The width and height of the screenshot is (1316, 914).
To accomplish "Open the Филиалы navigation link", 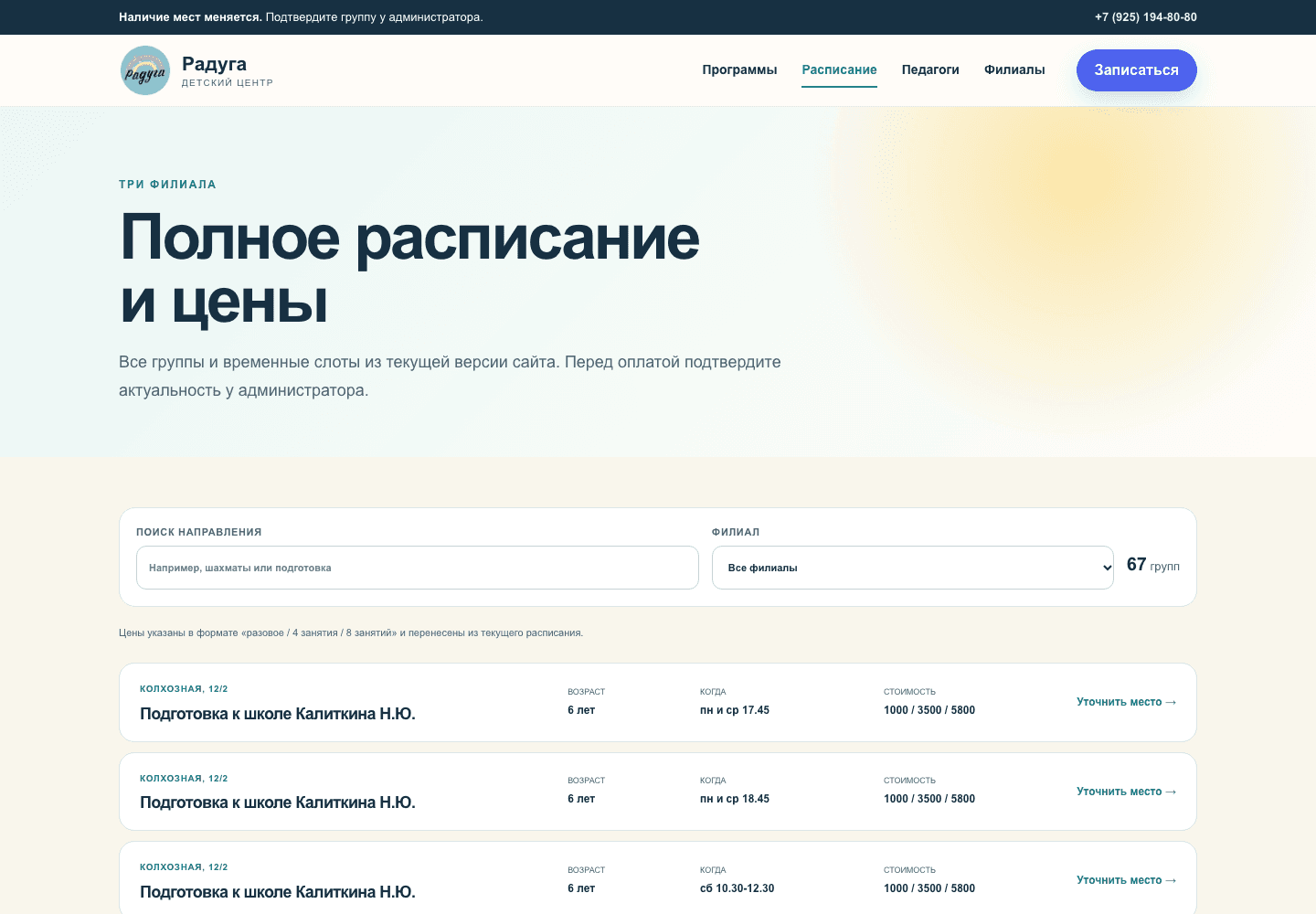I will 1014,69.
